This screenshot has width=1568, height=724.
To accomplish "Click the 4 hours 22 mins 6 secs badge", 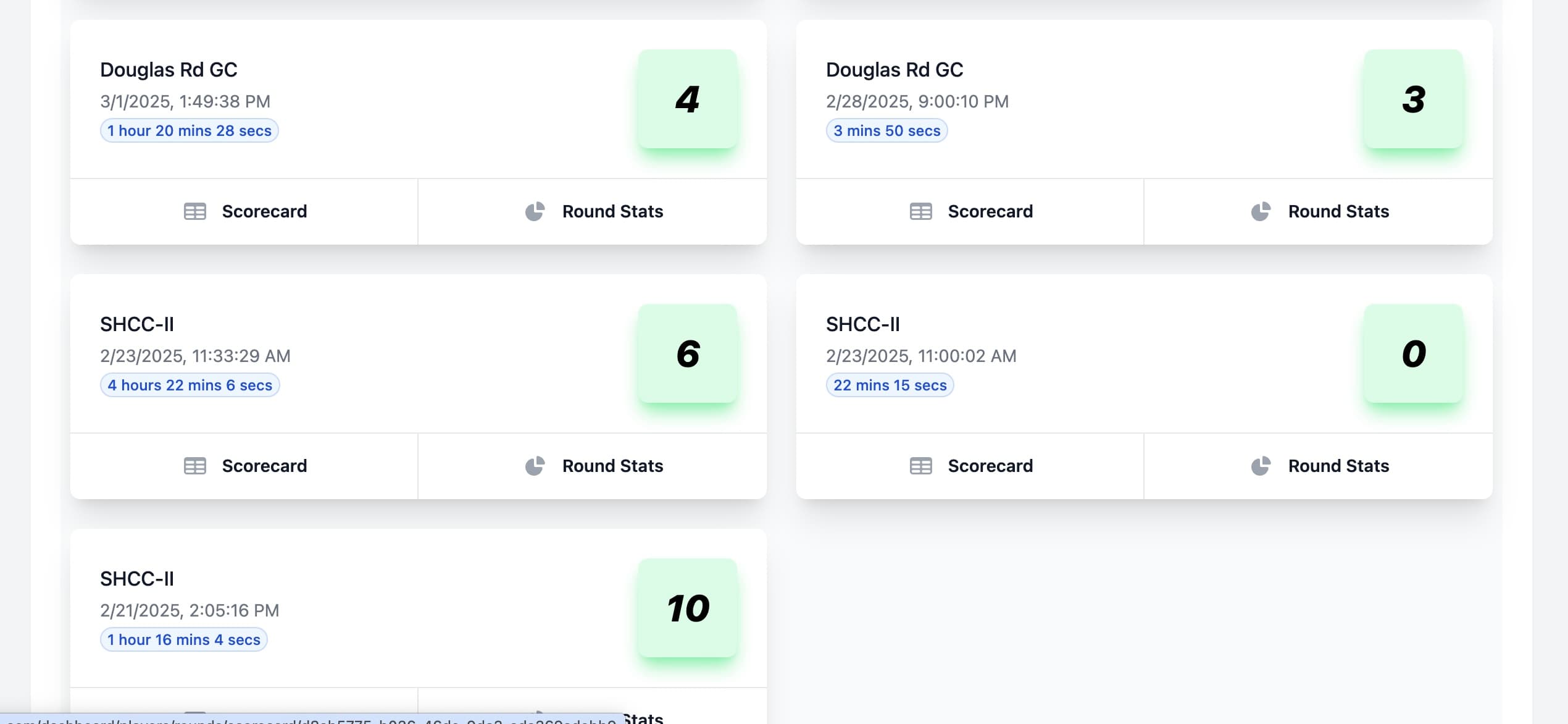I will (x=190, y=385).
